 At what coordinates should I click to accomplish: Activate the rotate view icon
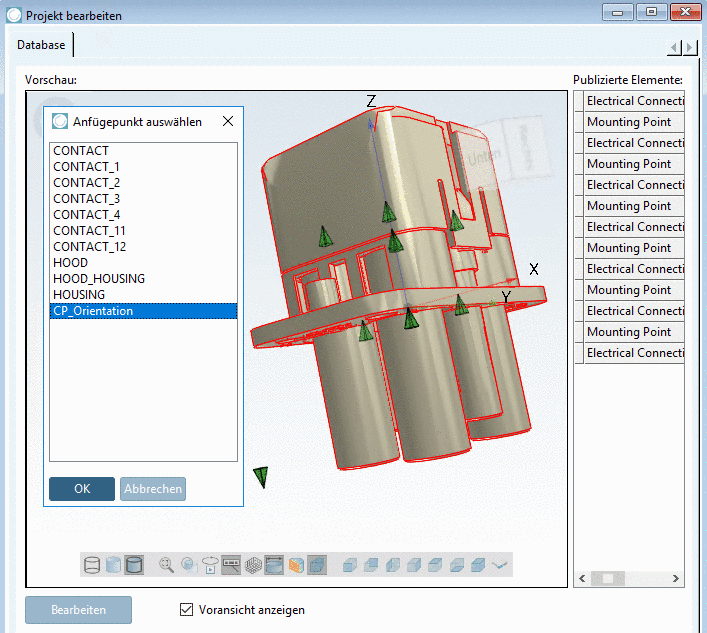[210, 565]
